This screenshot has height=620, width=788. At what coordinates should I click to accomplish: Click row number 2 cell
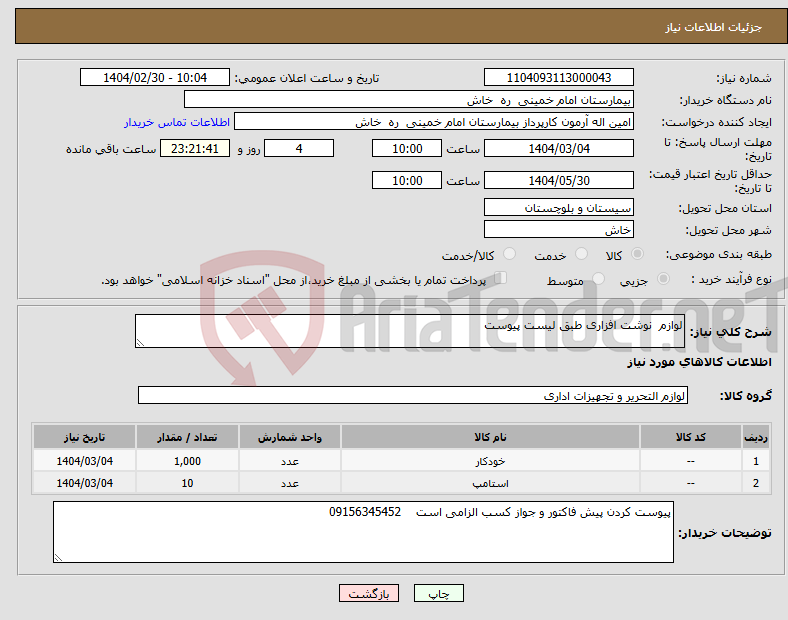tap(755, 483)
